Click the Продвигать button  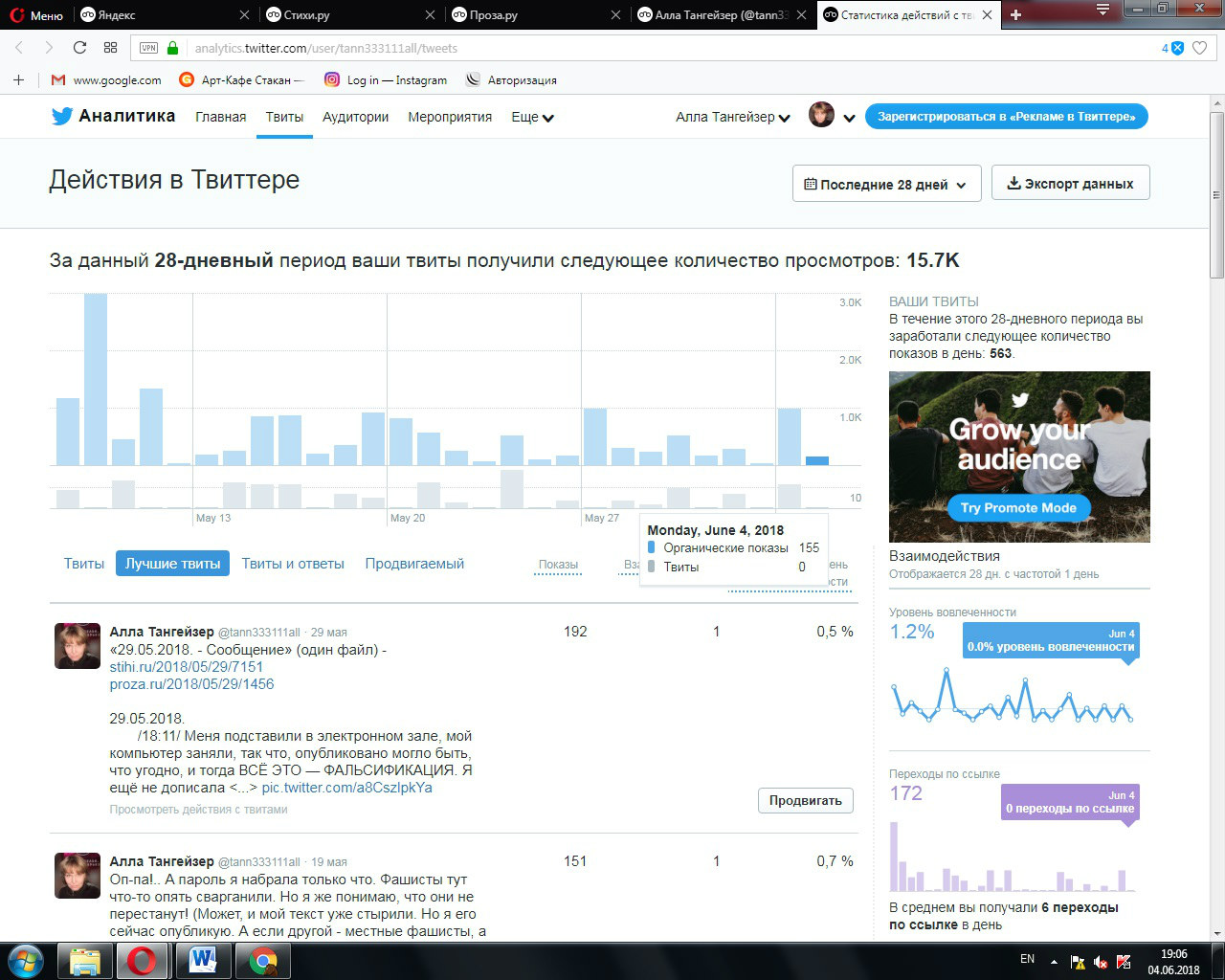(x=806, y=800)
